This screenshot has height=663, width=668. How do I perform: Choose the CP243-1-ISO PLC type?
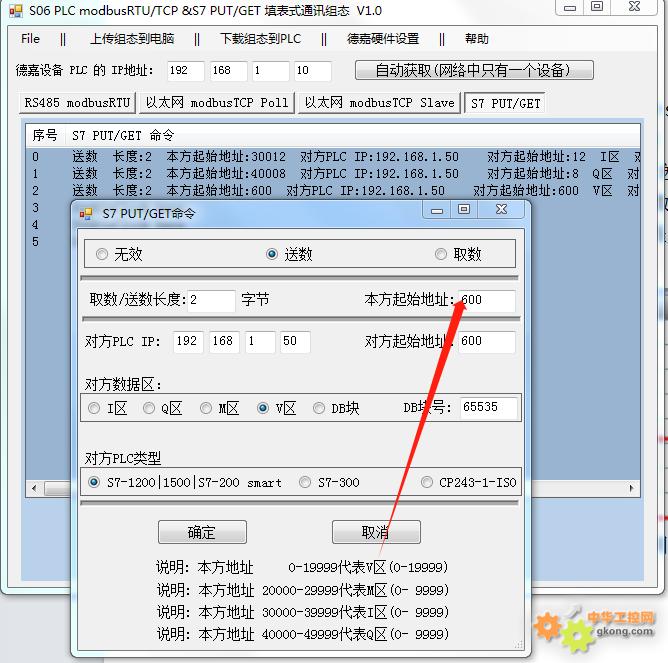pyautogui.click(x=427, y=482)
